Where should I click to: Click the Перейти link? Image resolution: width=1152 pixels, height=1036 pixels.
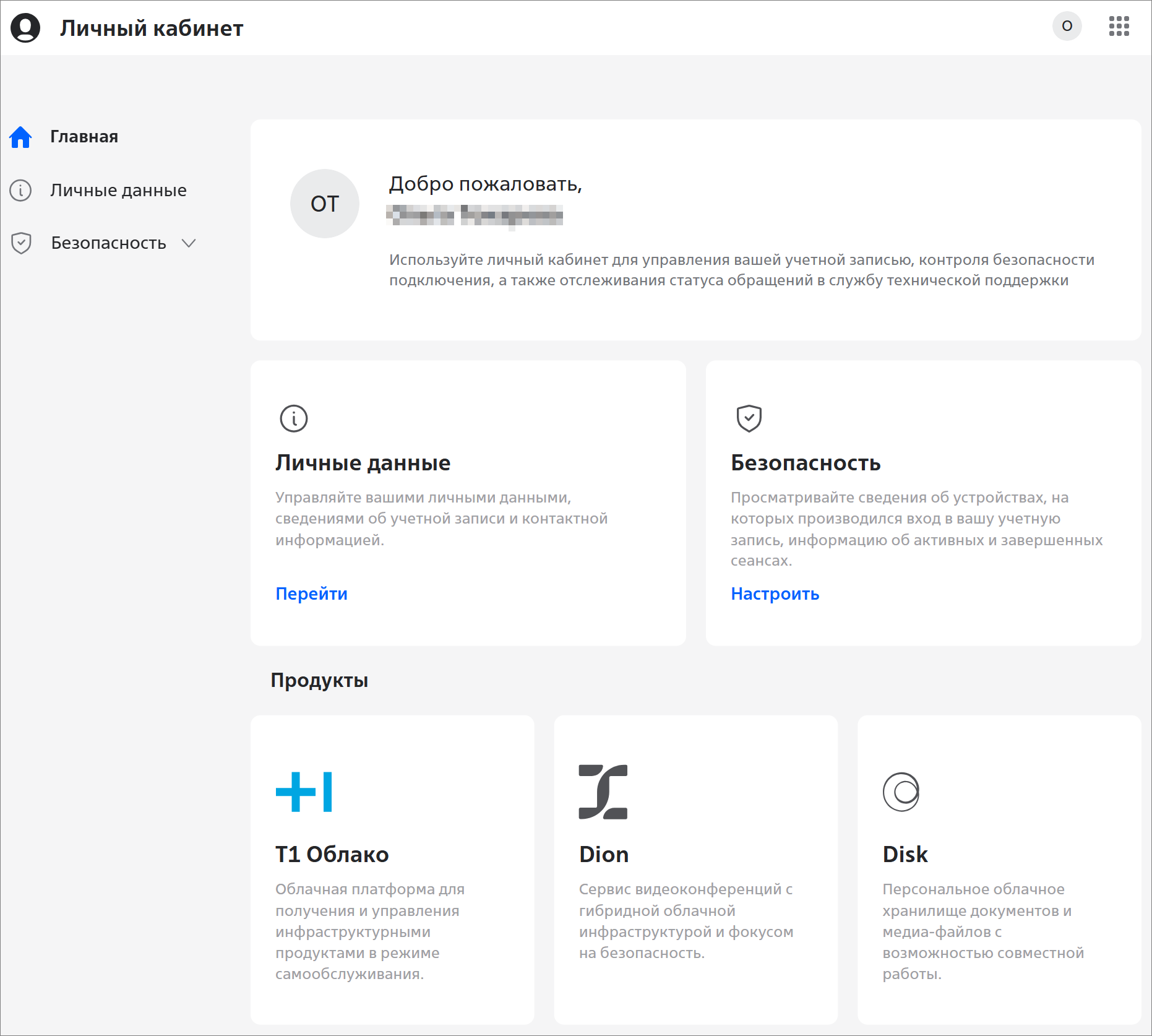point(311,594)
